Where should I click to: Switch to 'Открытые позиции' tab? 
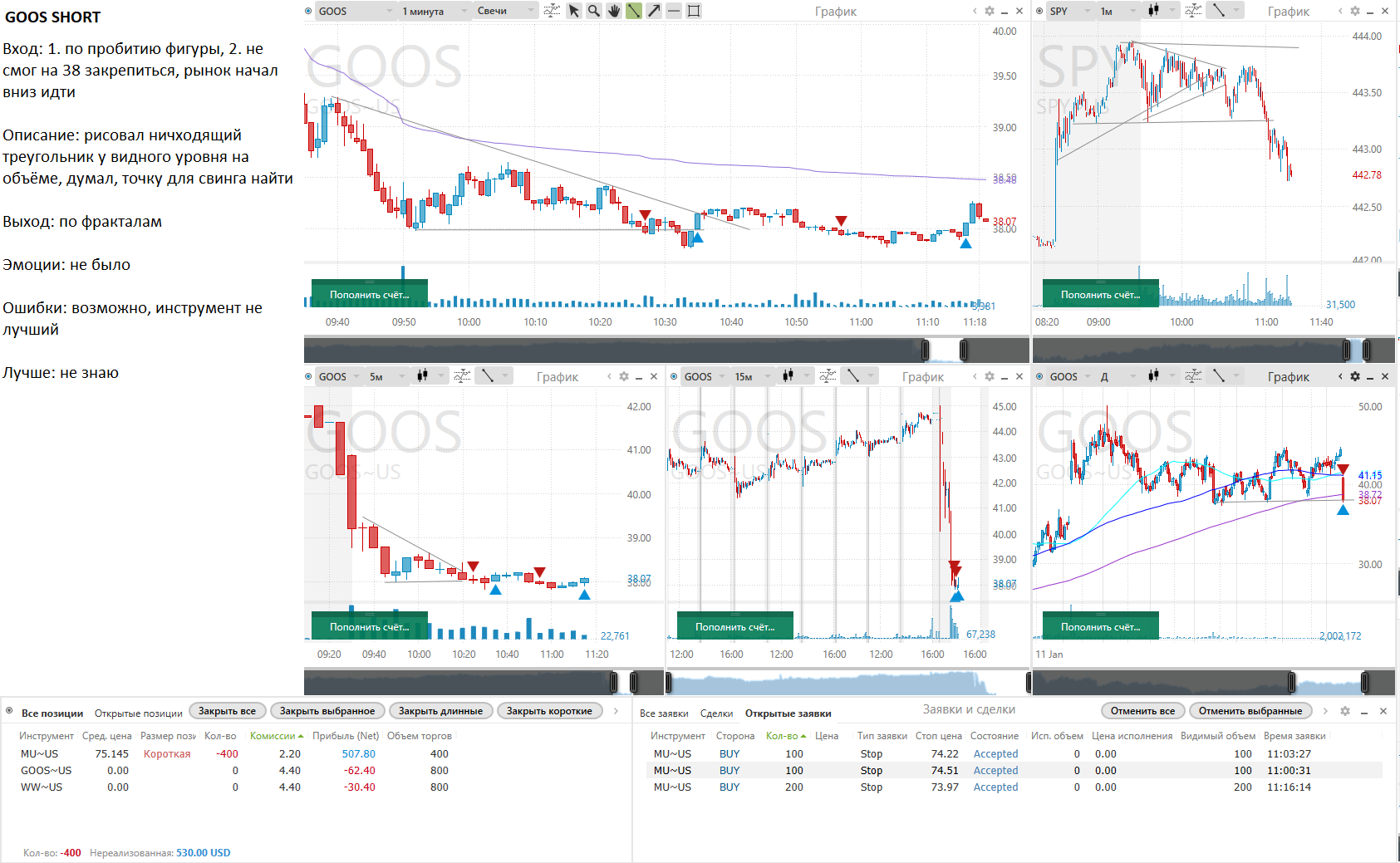pos(139,713)
